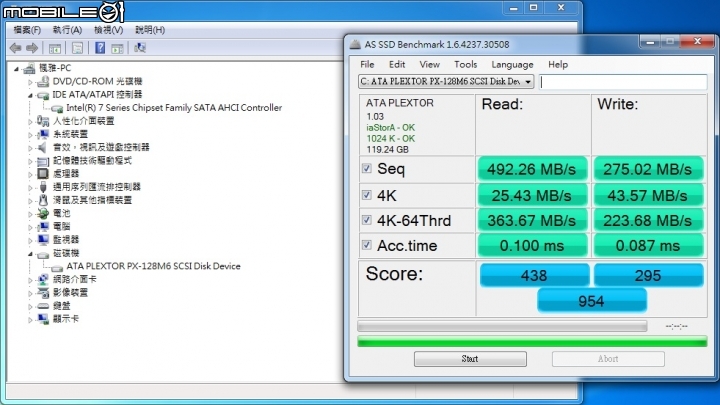720x405 pixels.
Task: Collapse the 楓雅-PC root tree node
Action: [17, 69]
